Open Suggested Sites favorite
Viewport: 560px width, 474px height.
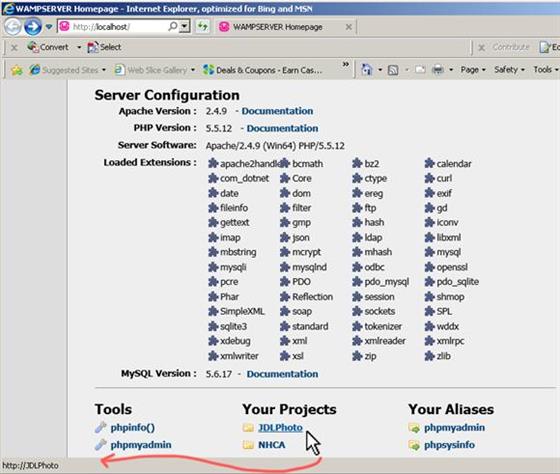(x=67, y=70)
